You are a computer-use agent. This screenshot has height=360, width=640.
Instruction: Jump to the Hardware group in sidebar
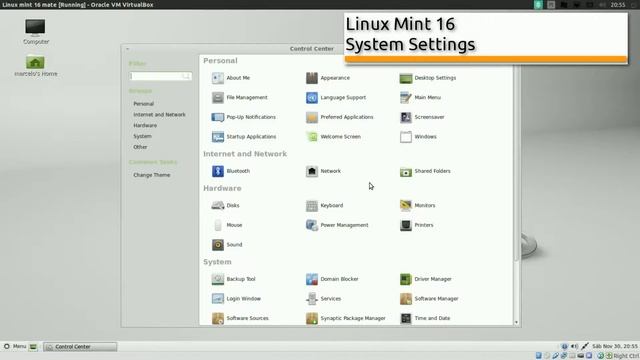[x=145, y=125]
